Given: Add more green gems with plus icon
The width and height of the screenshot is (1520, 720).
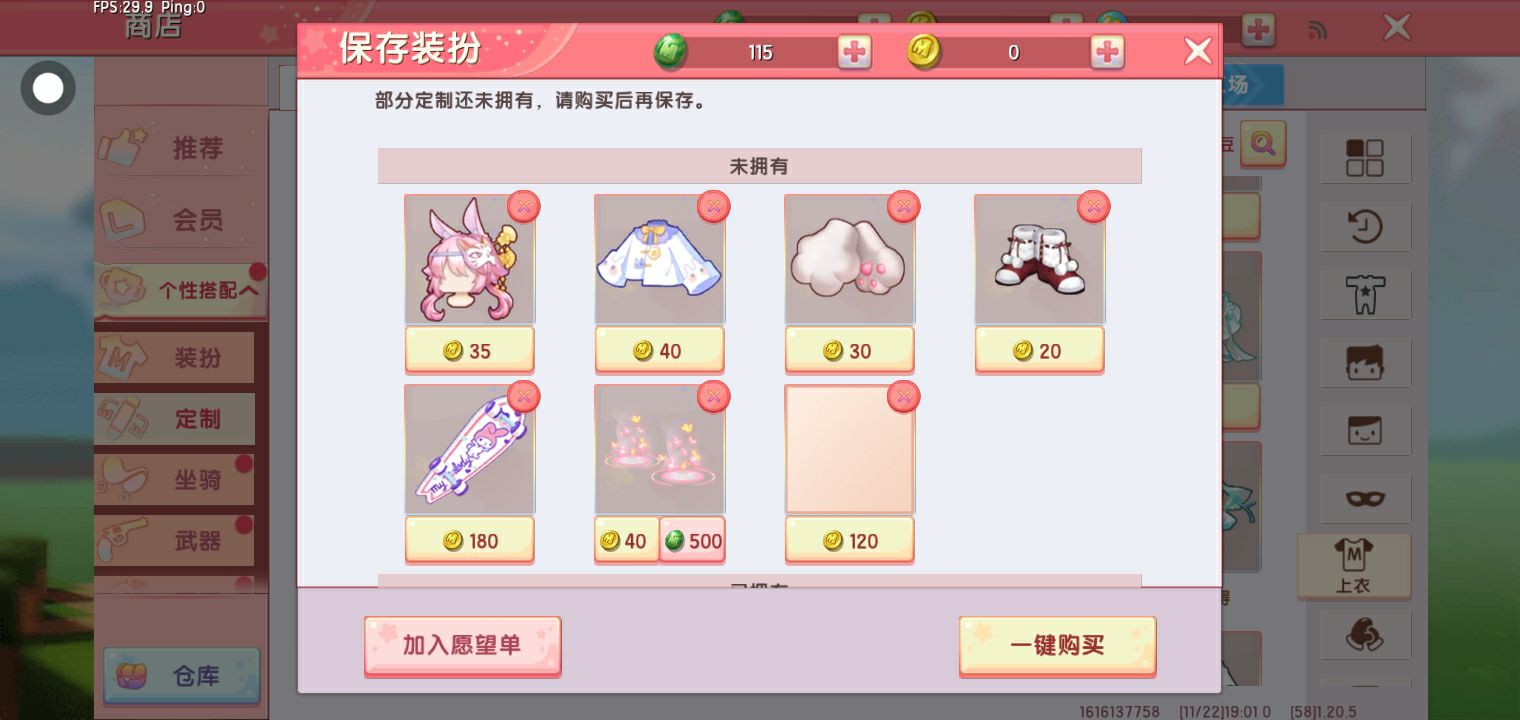Looking at the screenshot, I should (854, 52).
